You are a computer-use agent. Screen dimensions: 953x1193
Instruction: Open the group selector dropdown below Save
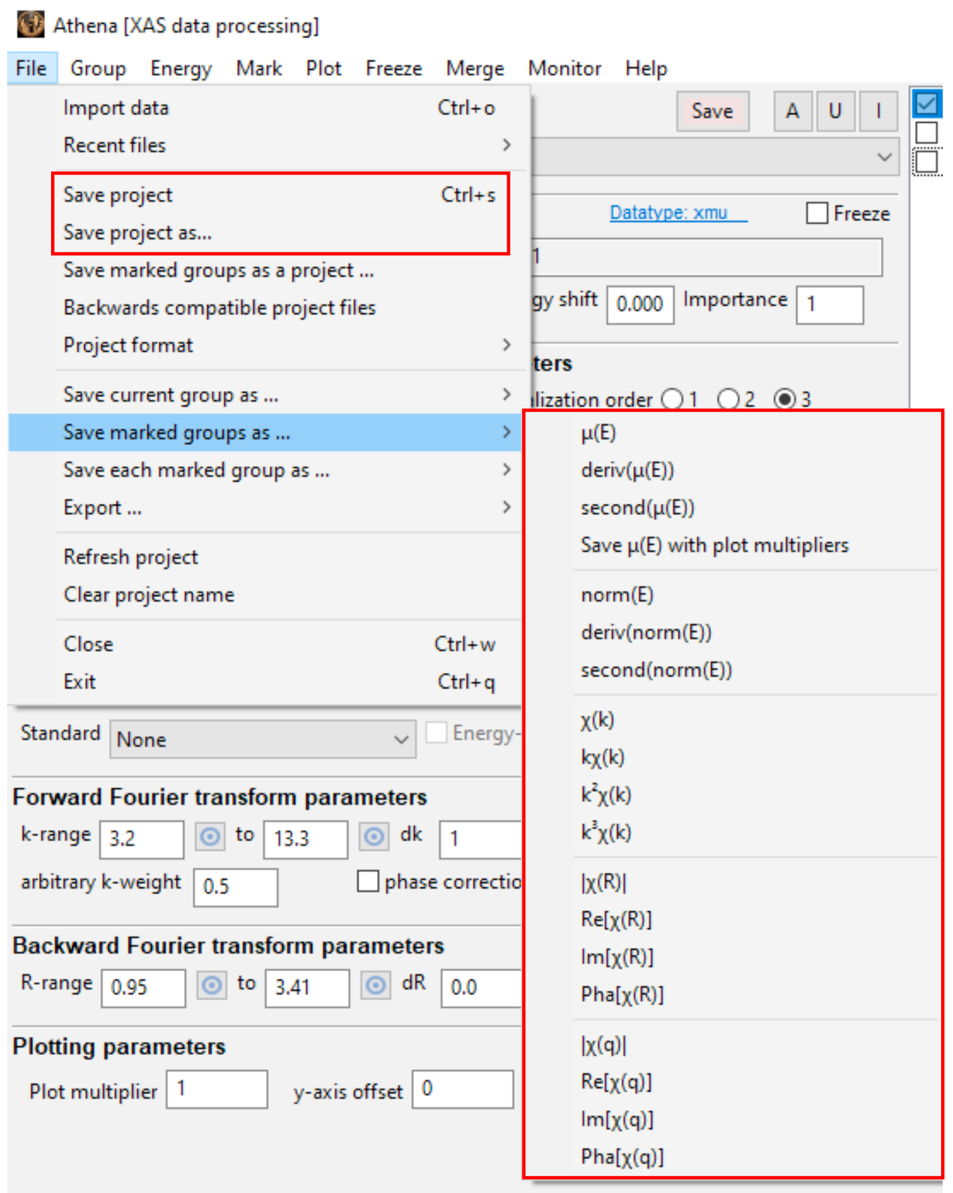click(715, 157)
